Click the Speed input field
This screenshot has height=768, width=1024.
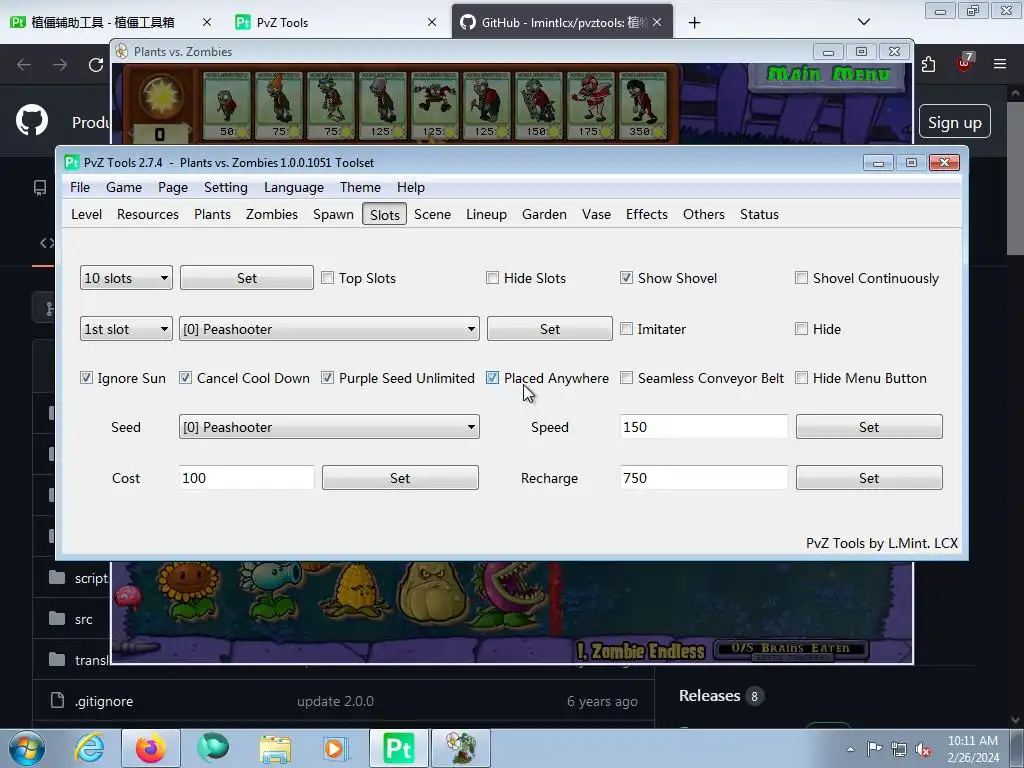click(704, 427)
